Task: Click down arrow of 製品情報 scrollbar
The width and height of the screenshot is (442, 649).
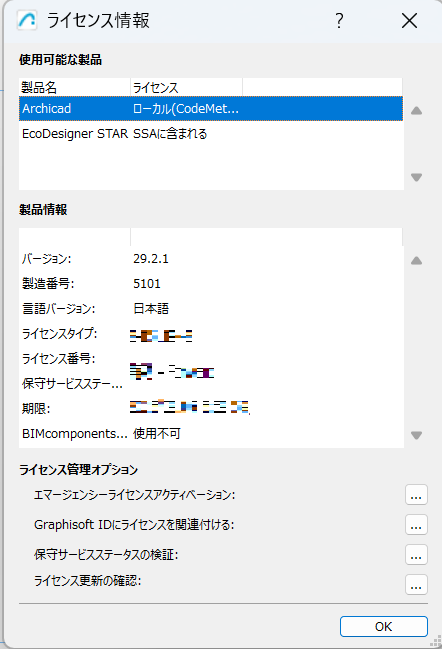Action: pos(416,435)
